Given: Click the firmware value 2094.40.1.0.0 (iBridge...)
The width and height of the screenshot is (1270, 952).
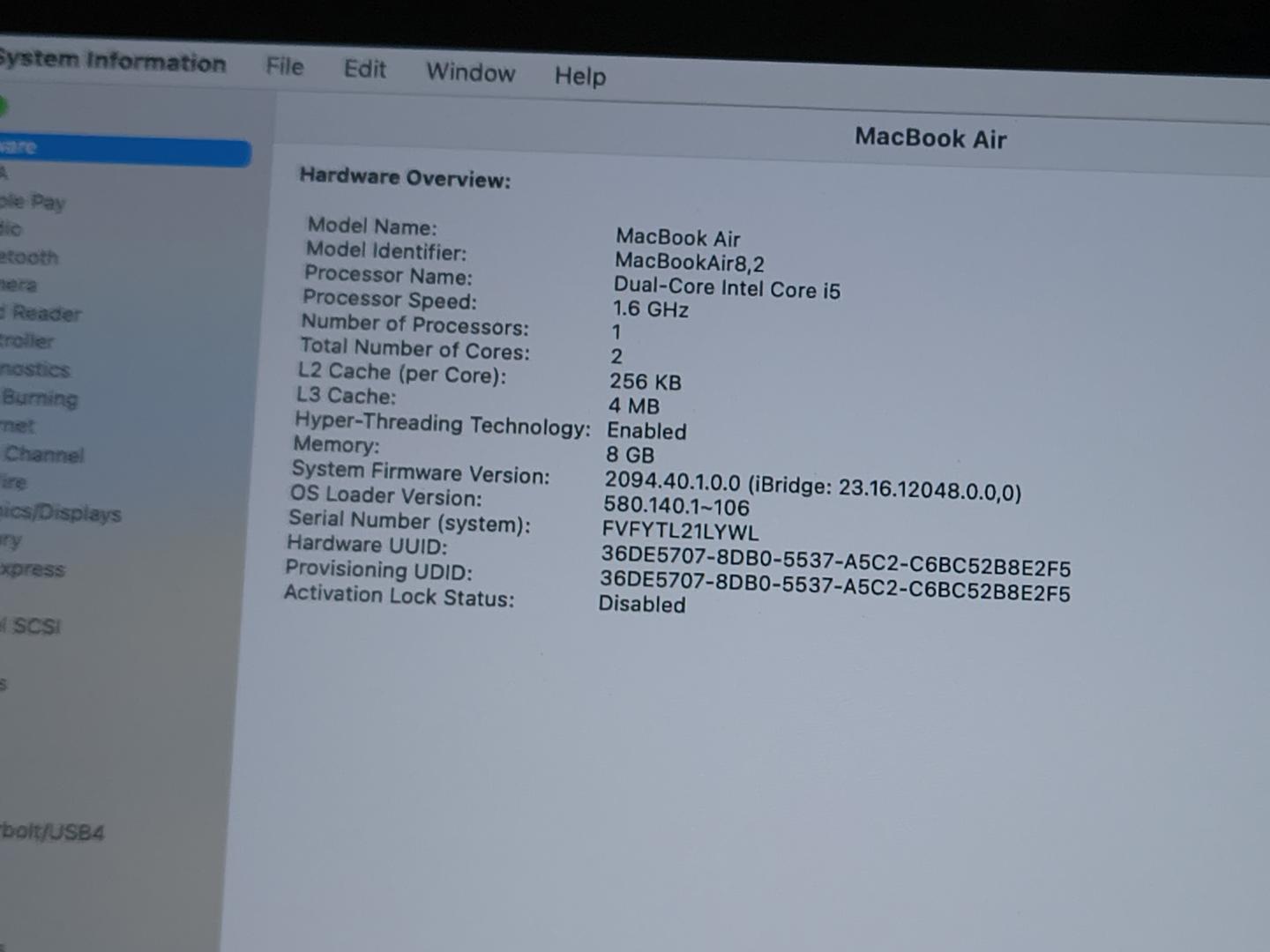Looking at the screenshot, I should [x=813, y=487].
